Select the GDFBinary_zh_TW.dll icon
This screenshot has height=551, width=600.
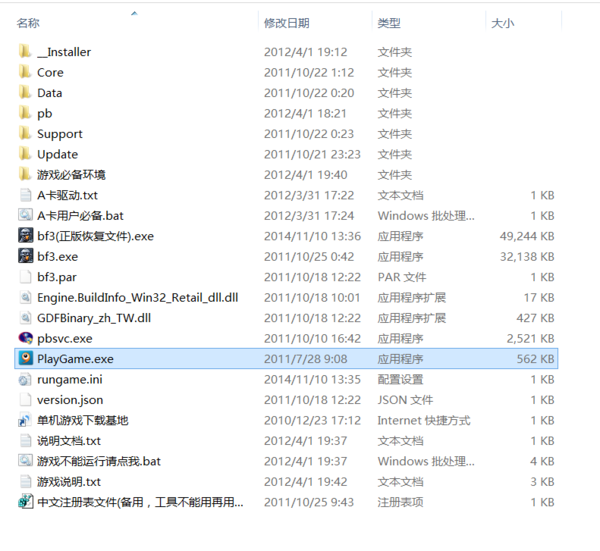pyautogui.click(x=25, y=318)
